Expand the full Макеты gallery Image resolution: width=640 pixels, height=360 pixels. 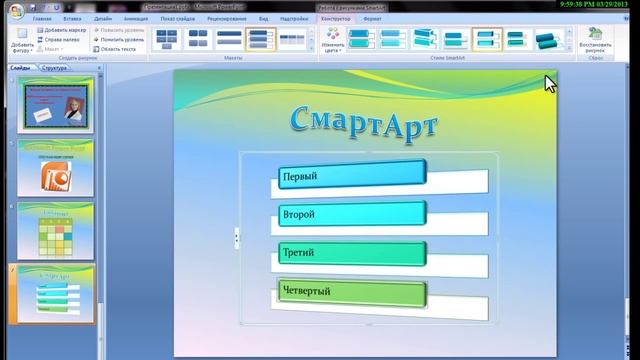coord(312,48)
